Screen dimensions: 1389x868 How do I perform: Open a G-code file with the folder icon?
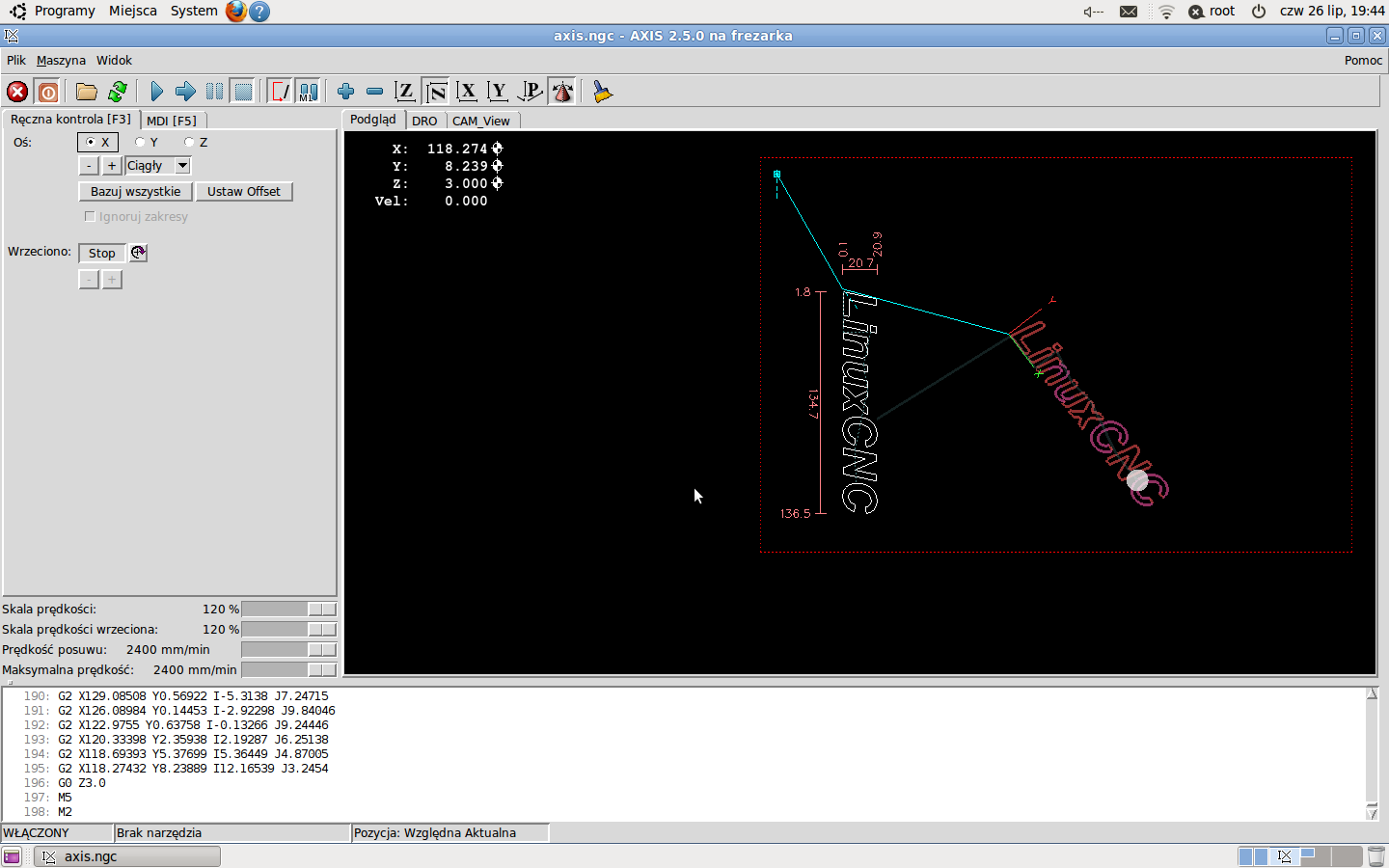point(87,92)
